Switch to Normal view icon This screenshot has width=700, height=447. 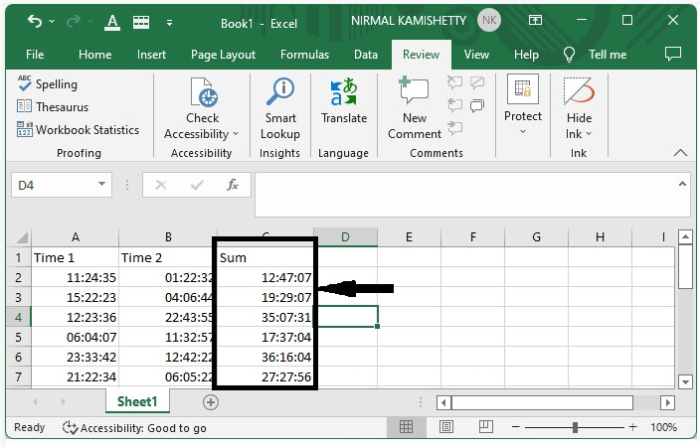point(406,427)
